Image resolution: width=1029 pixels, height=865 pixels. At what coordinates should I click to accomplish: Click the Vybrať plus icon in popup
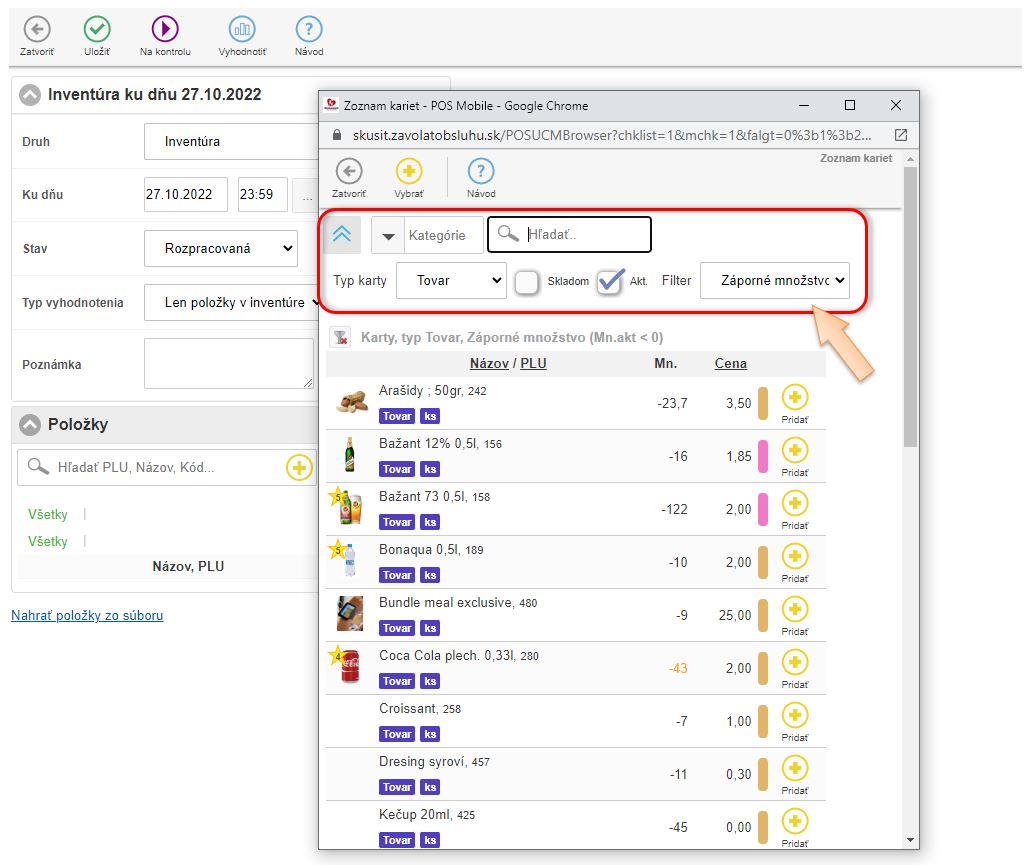[x=409, y=172]
